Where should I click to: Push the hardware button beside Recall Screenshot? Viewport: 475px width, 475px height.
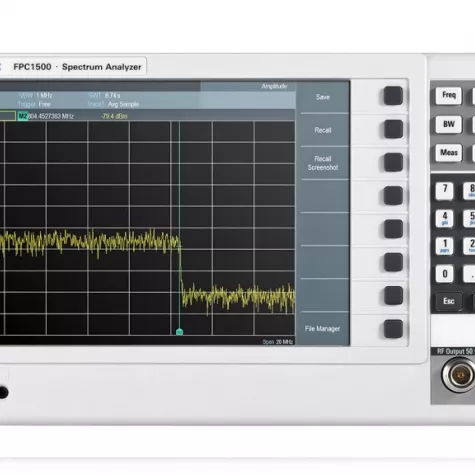point(393,162)
